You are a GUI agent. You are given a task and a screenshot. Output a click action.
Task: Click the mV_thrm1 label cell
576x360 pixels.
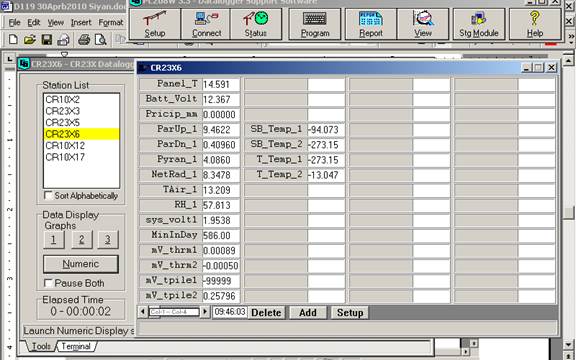171,251
